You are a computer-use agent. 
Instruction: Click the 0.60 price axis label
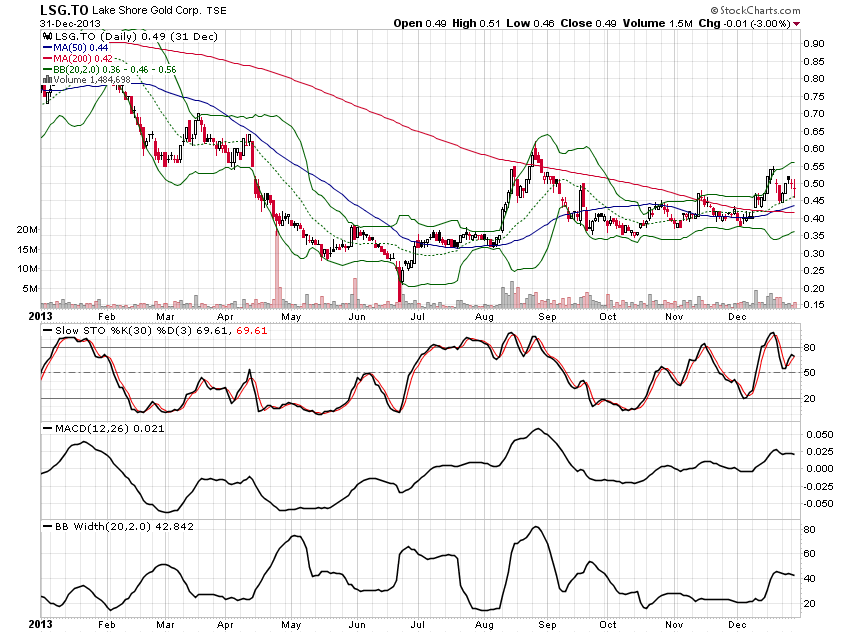tap(814, 148)
